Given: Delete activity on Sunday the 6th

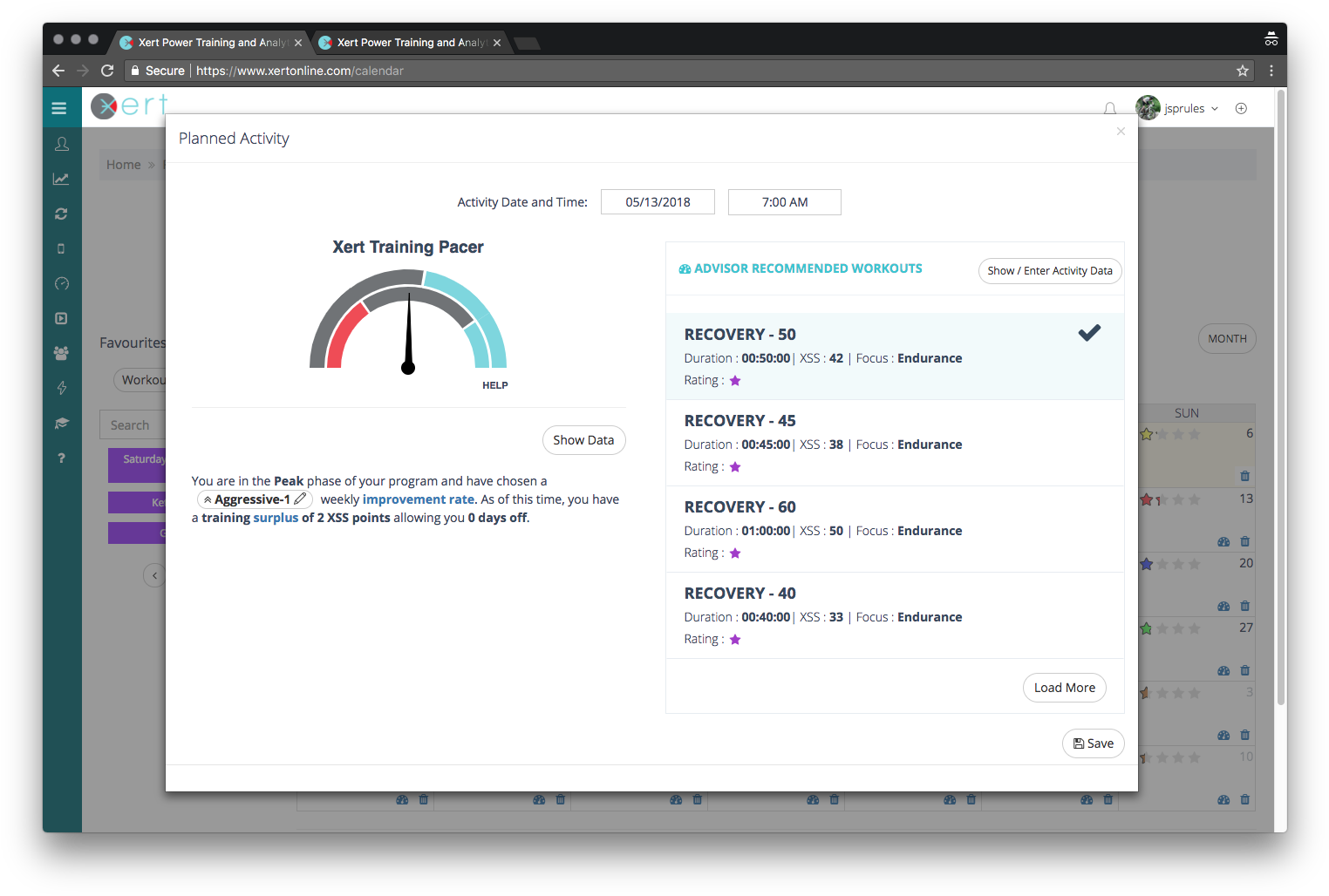Looking at the screenshot, I should [x=1244, y=476].
